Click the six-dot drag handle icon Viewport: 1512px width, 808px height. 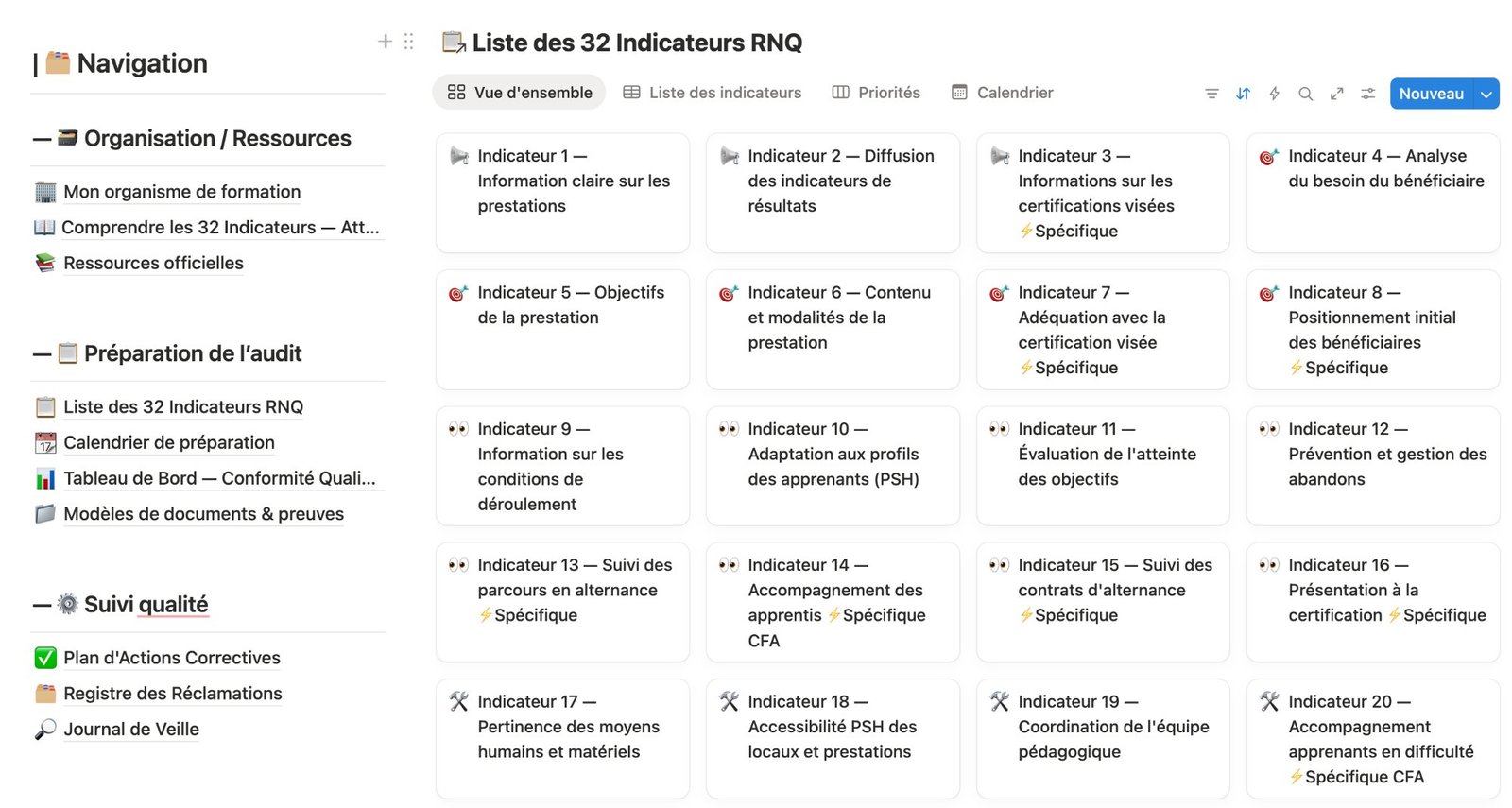pos(408,41)
